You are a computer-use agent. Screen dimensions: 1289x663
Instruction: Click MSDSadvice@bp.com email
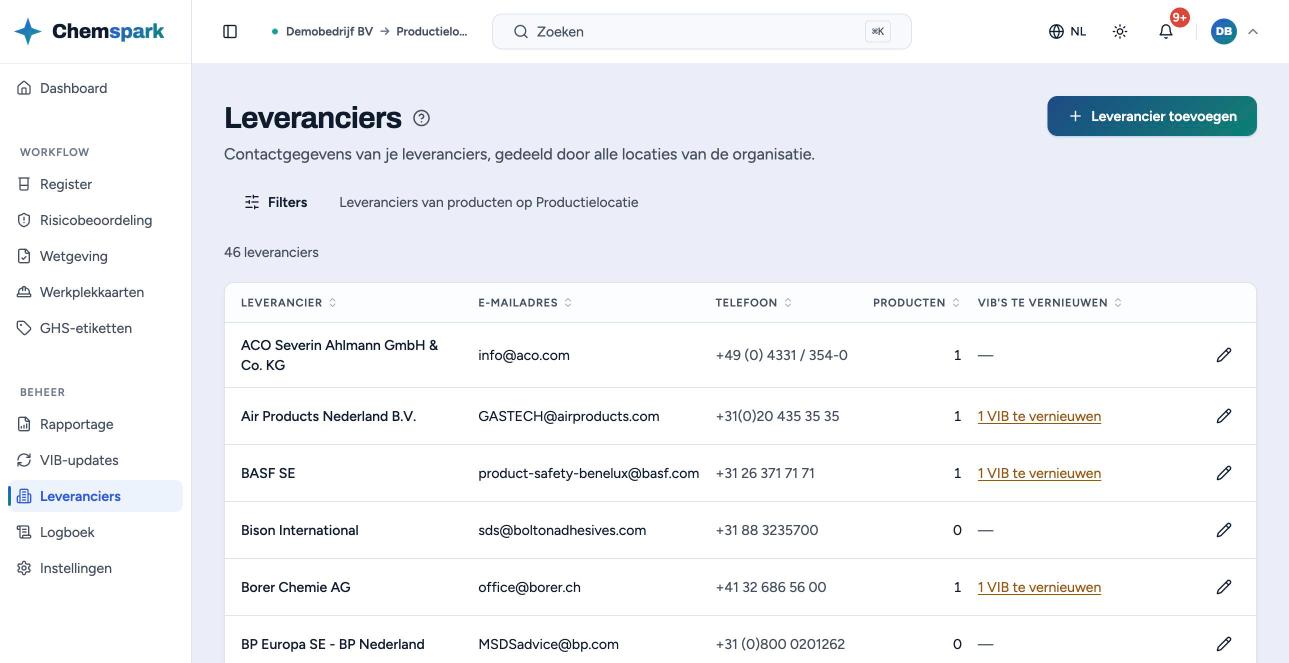(548, 644)
